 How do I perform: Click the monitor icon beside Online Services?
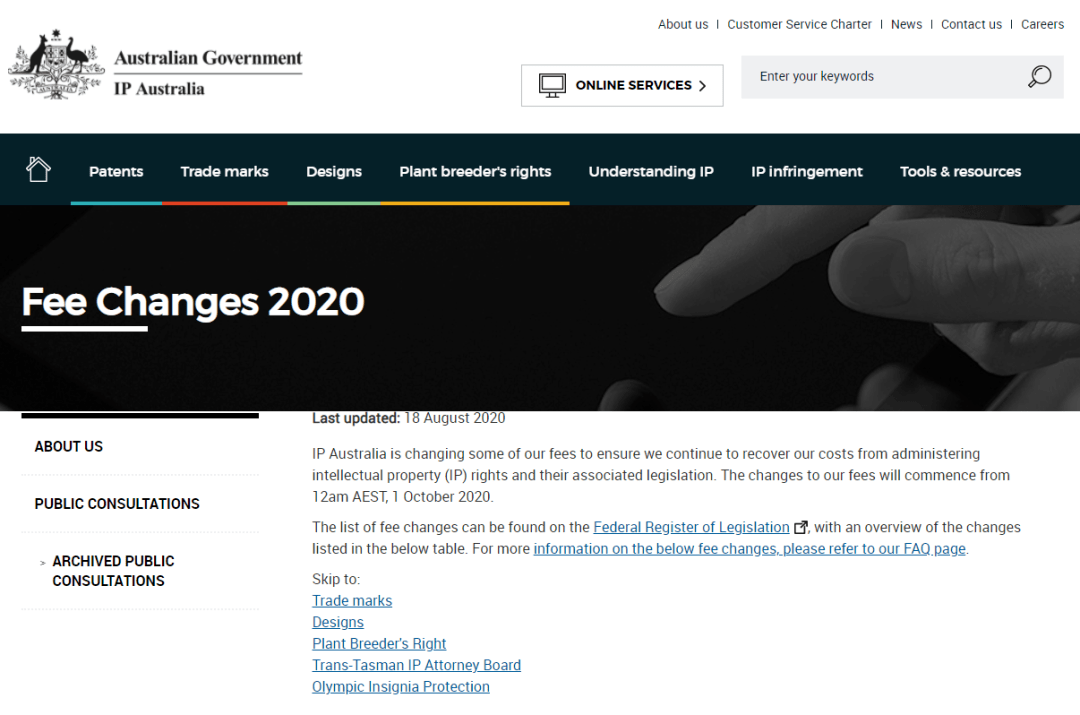552,85
